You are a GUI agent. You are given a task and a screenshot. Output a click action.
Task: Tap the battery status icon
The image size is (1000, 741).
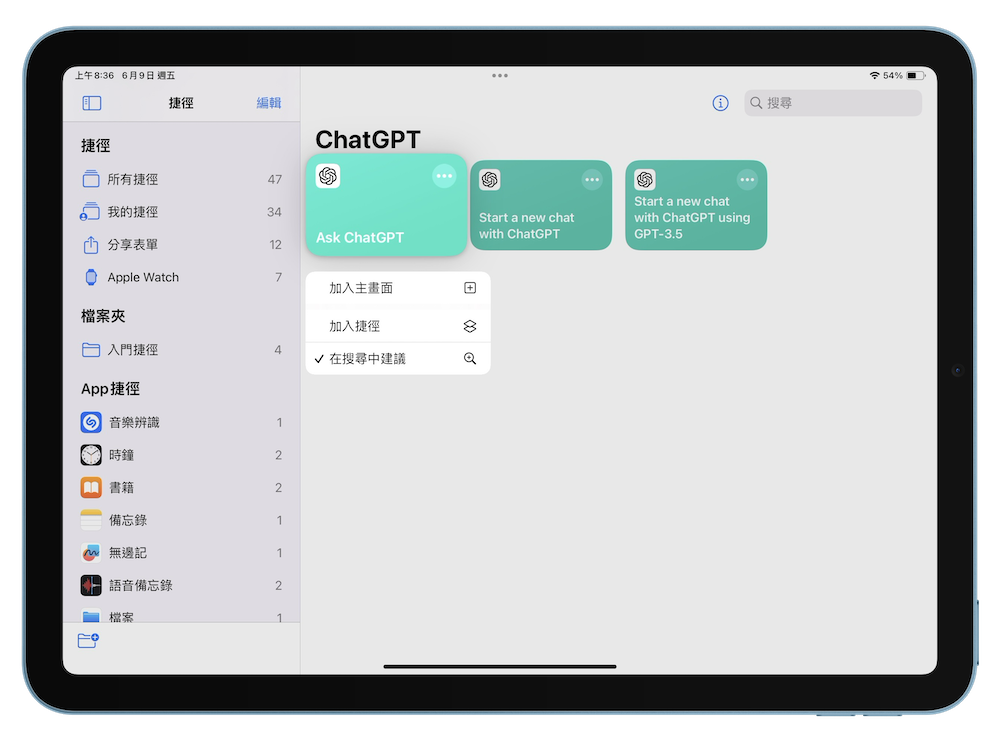coord(916,75)
